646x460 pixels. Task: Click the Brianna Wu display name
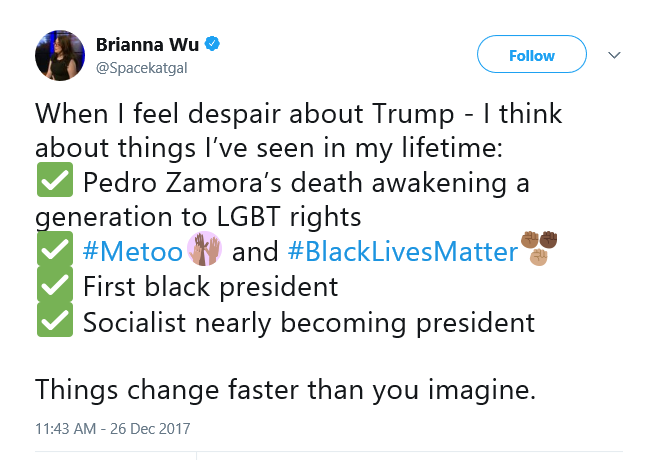[147, 44]
